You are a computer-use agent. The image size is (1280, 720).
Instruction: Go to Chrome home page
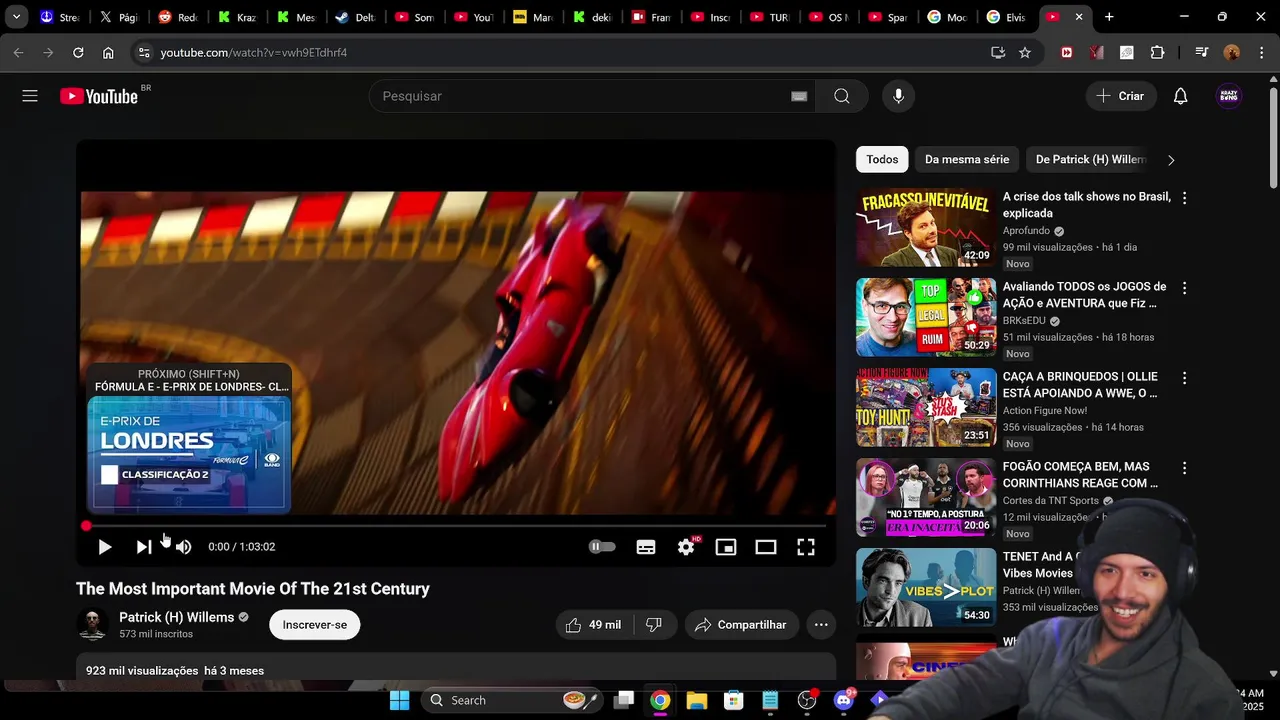[108, 52]
